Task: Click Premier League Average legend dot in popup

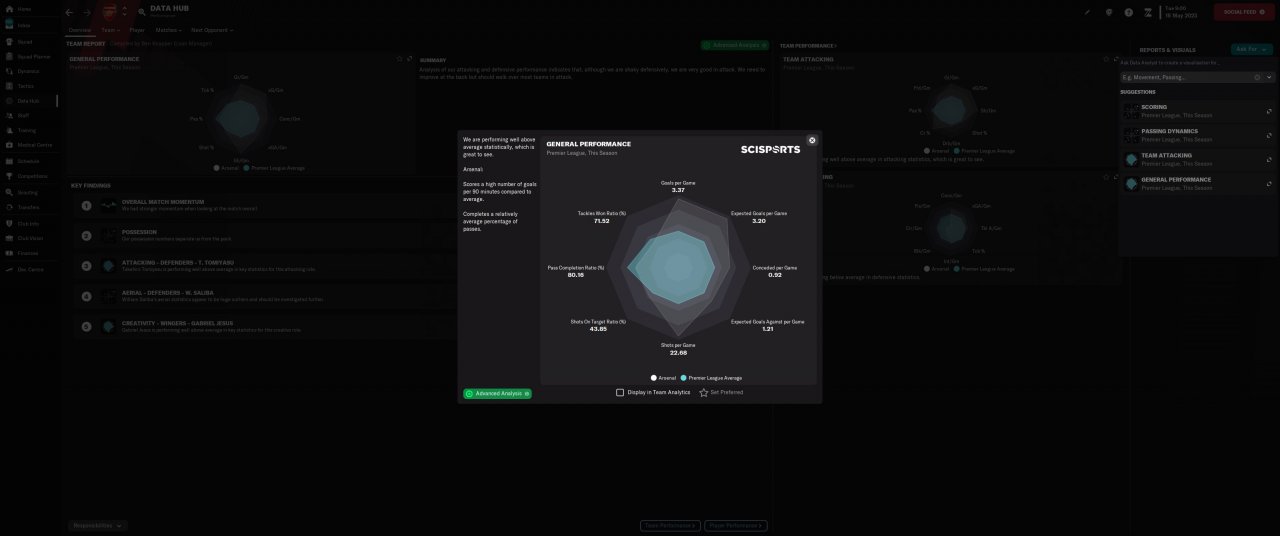Action: pyautogui.click(x=684, y=378)
